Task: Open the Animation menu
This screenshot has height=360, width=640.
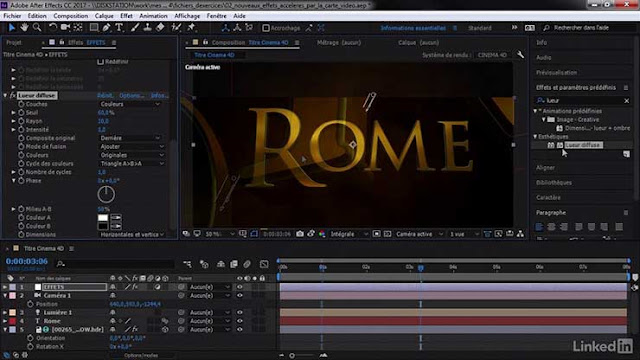Action: [x=153, y=16]
